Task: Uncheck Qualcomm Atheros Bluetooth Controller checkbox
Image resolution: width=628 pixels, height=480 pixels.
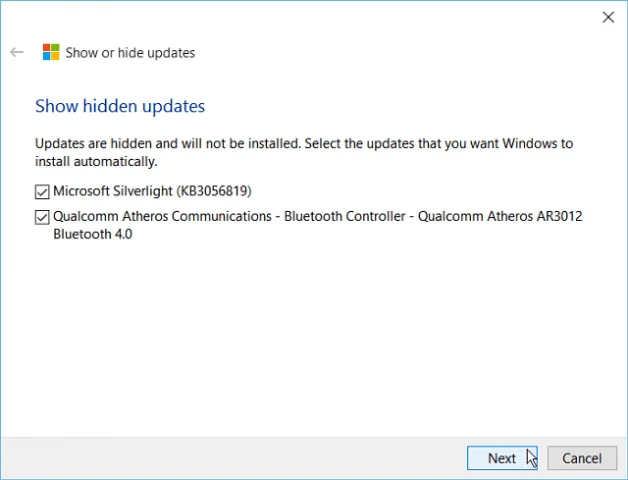Action: [42, 217]
